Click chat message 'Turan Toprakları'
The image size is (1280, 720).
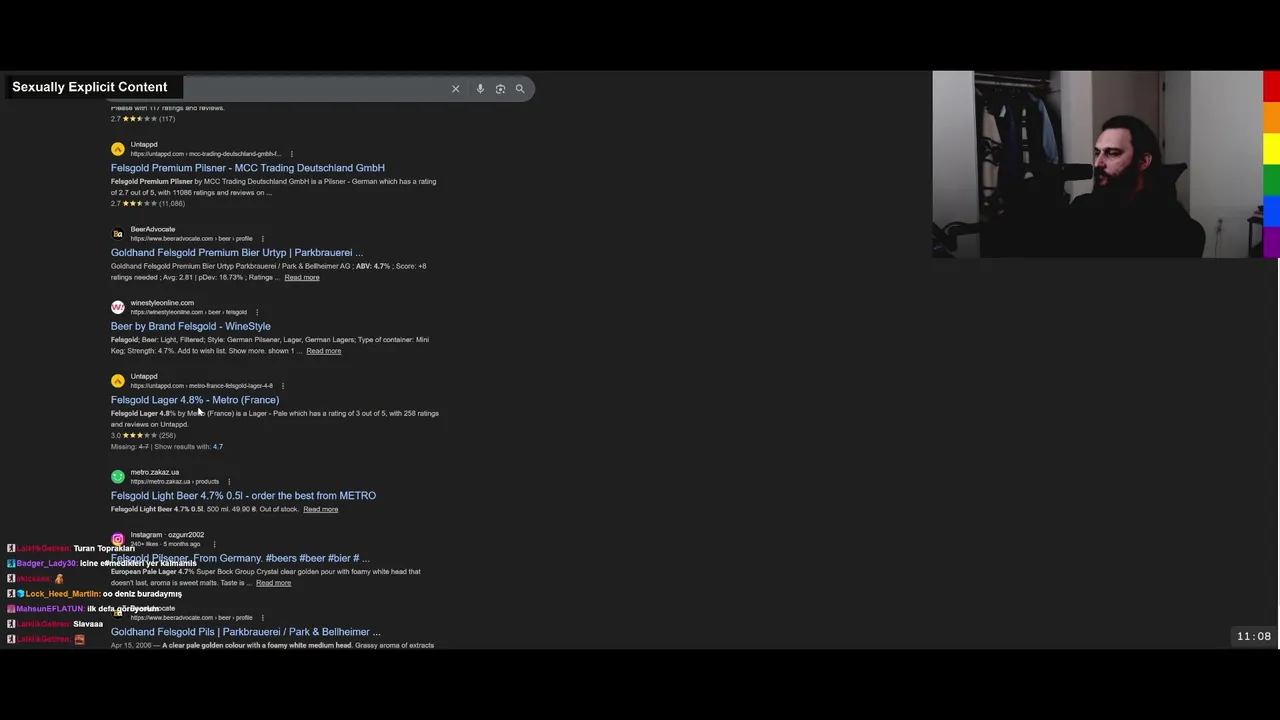pos(104,549)
